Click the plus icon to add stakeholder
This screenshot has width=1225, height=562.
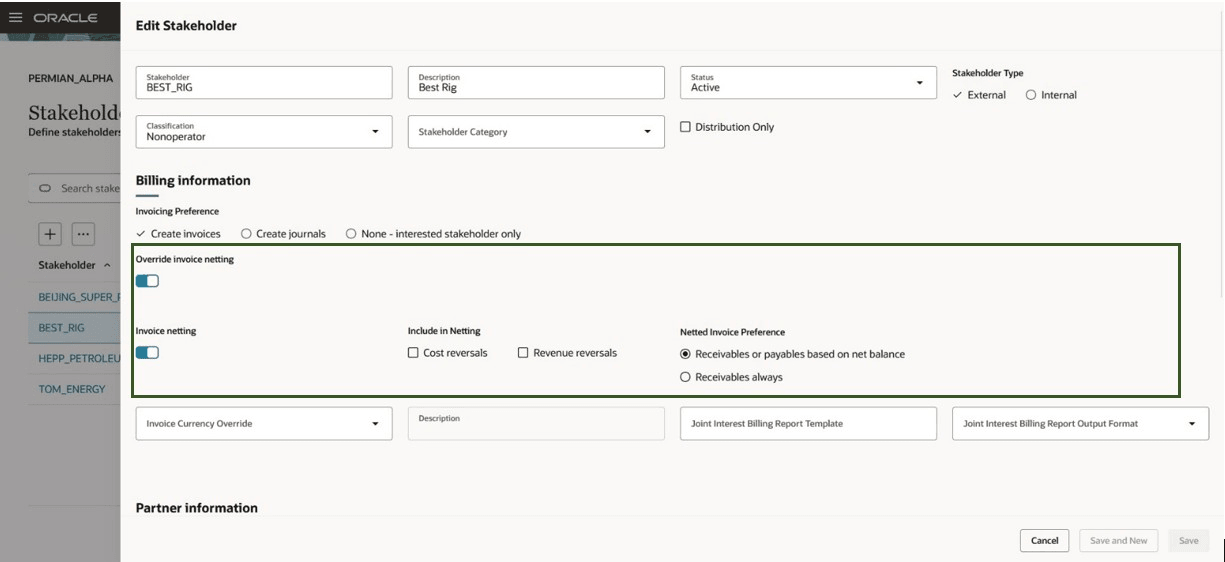pos(50,235)
